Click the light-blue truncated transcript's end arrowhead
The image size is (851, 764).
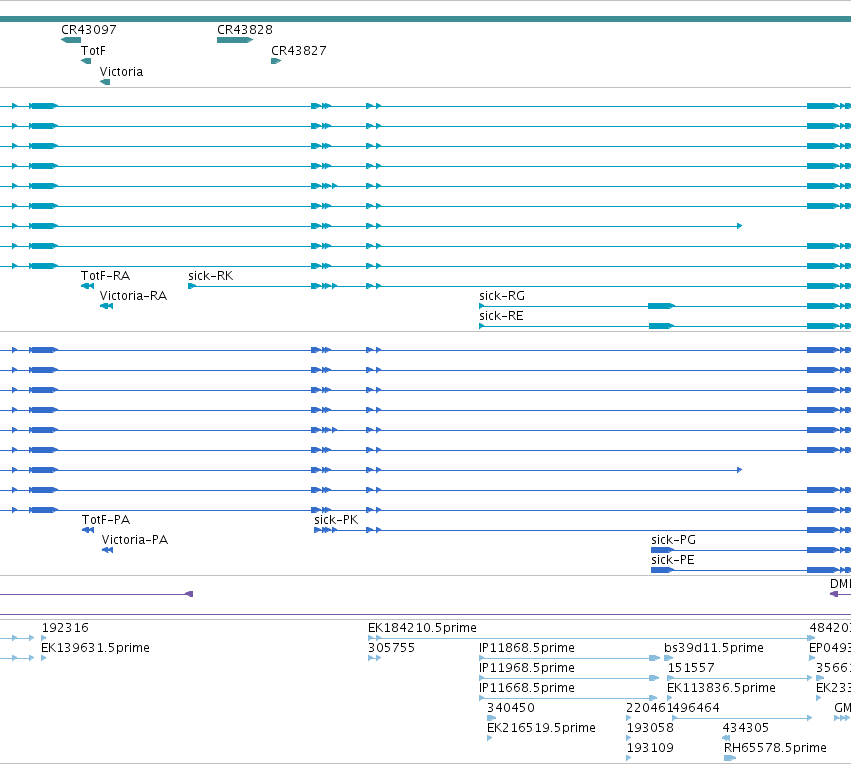739,226
